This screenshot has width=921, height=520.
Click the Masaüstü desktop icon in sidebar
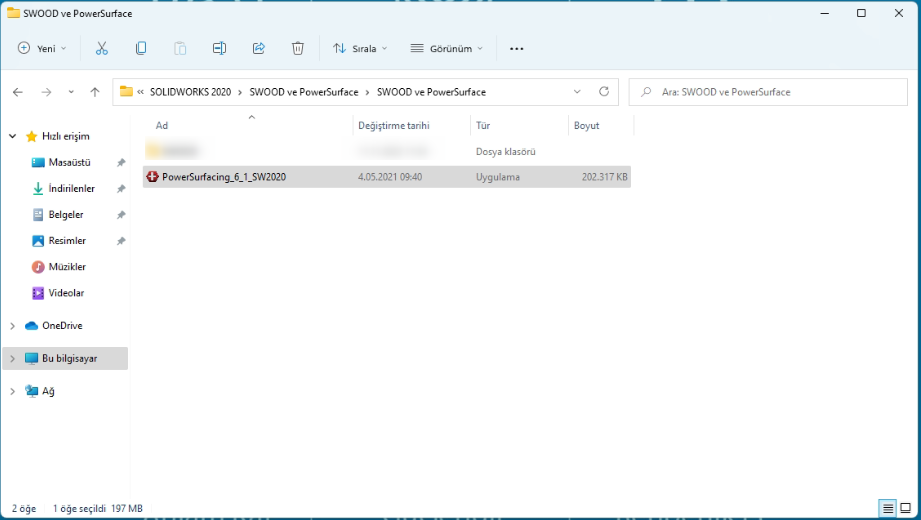click(38, 163)
